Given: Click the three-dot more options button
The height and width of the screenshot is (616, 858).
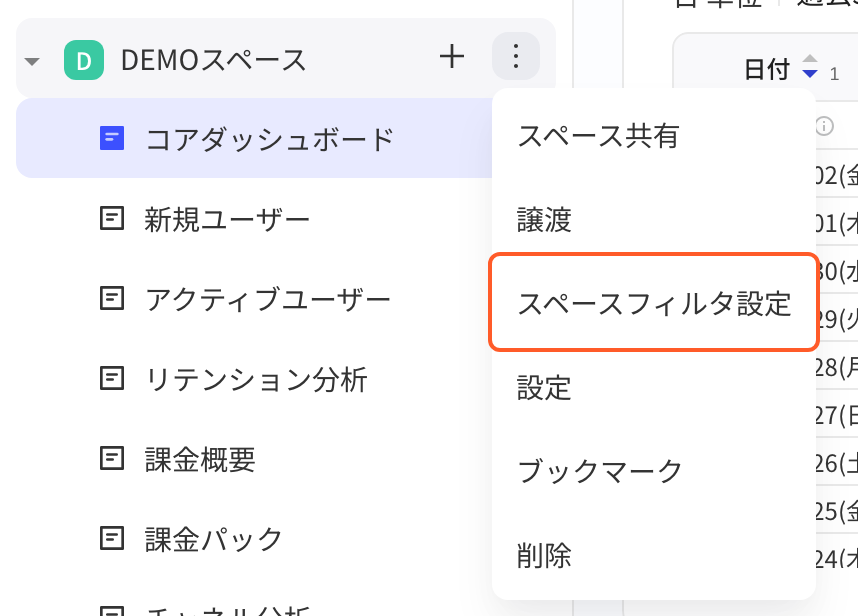Looking at the screenshot, I should coord(515,56).
